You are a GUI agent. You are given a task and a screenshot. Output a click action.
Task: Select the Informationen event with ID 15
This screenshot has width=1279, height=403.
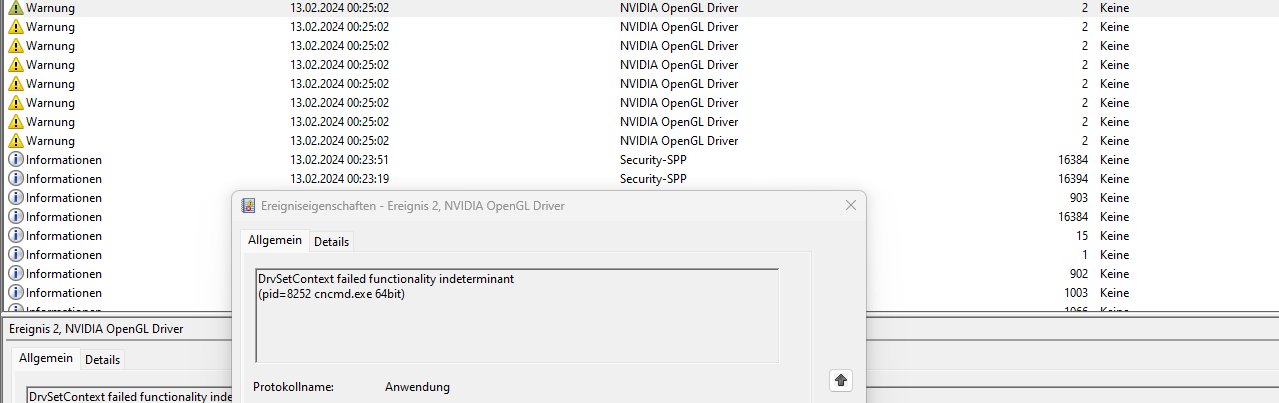click(x=639, y=236)
